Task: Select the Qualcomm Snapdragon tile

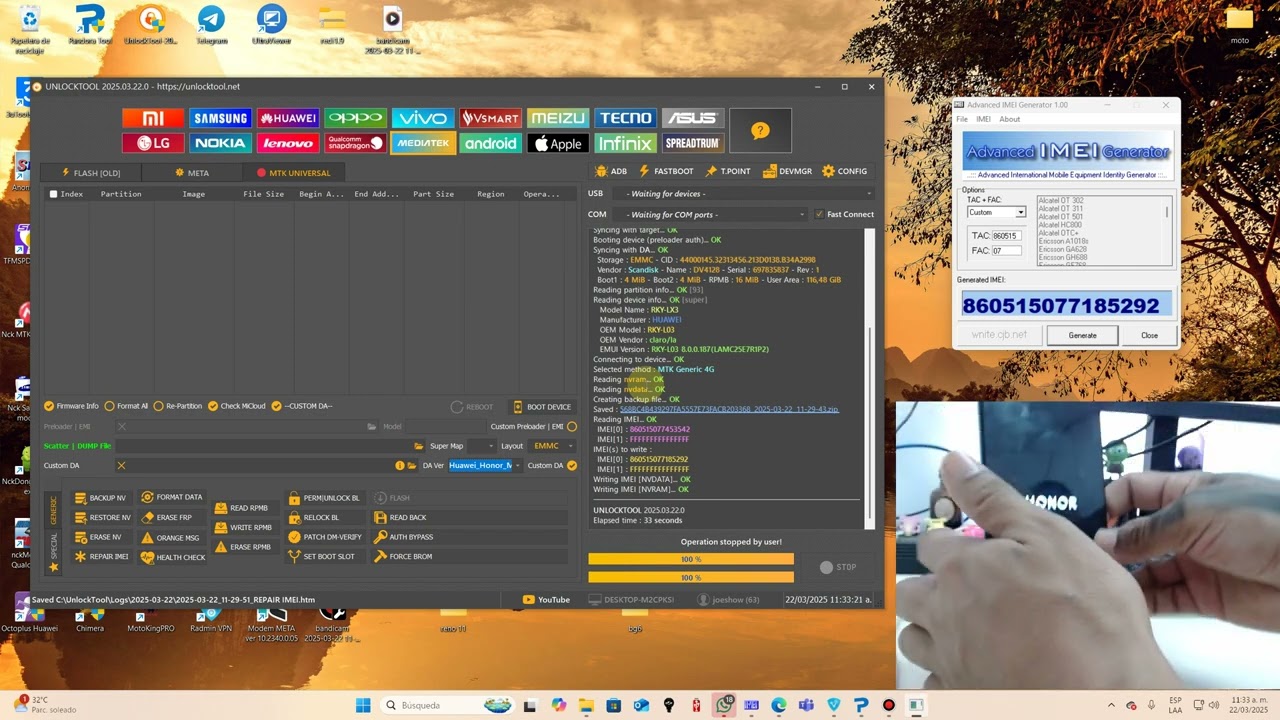Action: click(355, 143)
